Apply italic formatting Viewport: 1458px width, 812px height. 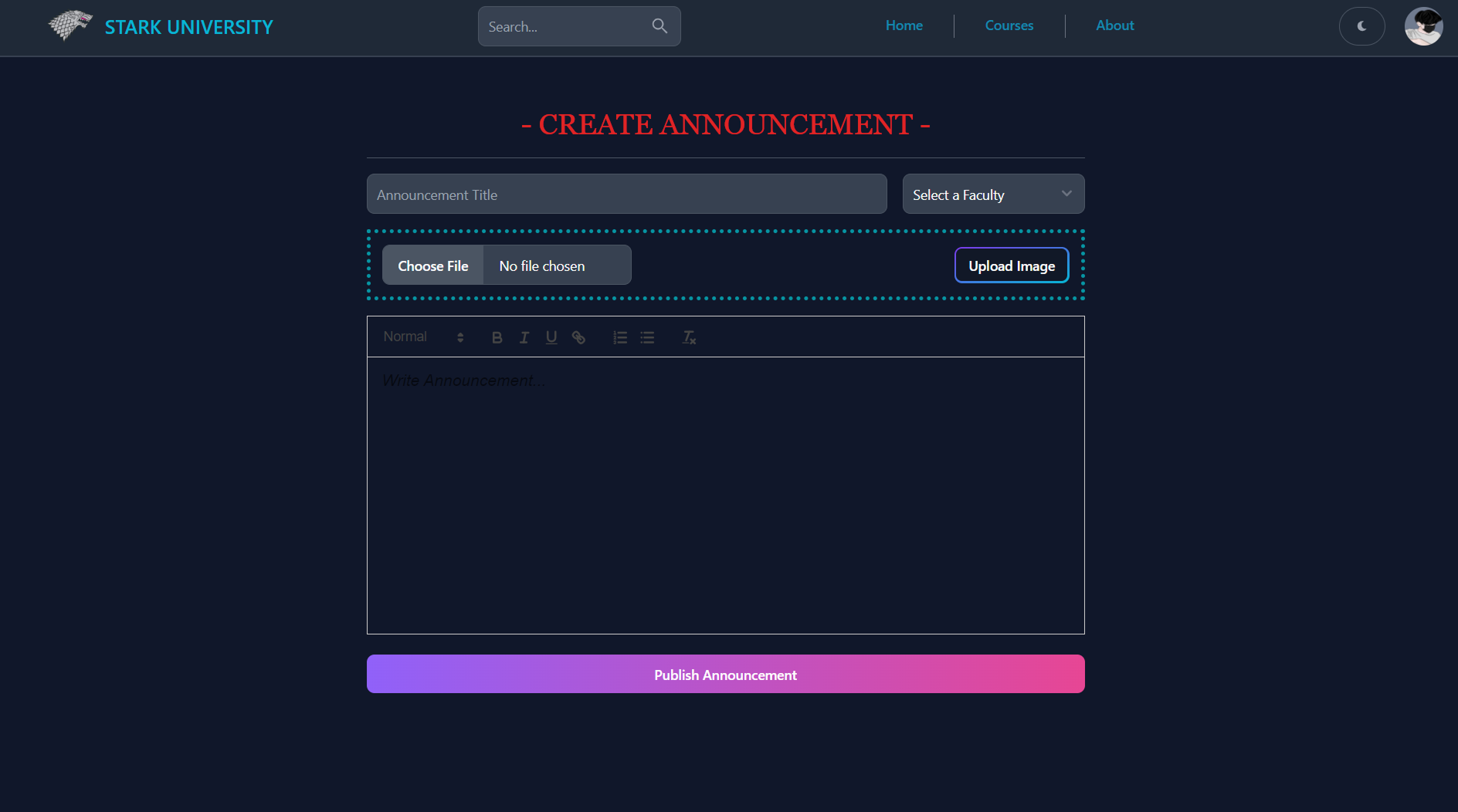[x=524, y=337]
